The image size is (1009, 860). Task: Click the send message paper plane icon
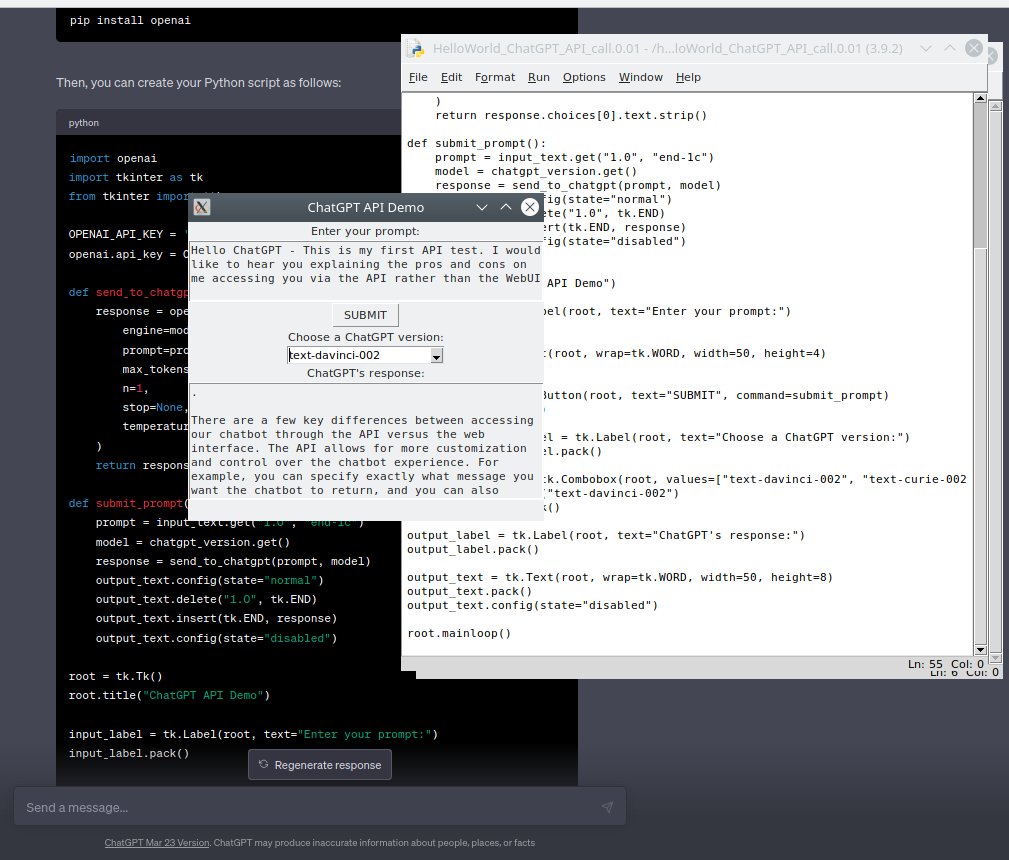(607, 807)
